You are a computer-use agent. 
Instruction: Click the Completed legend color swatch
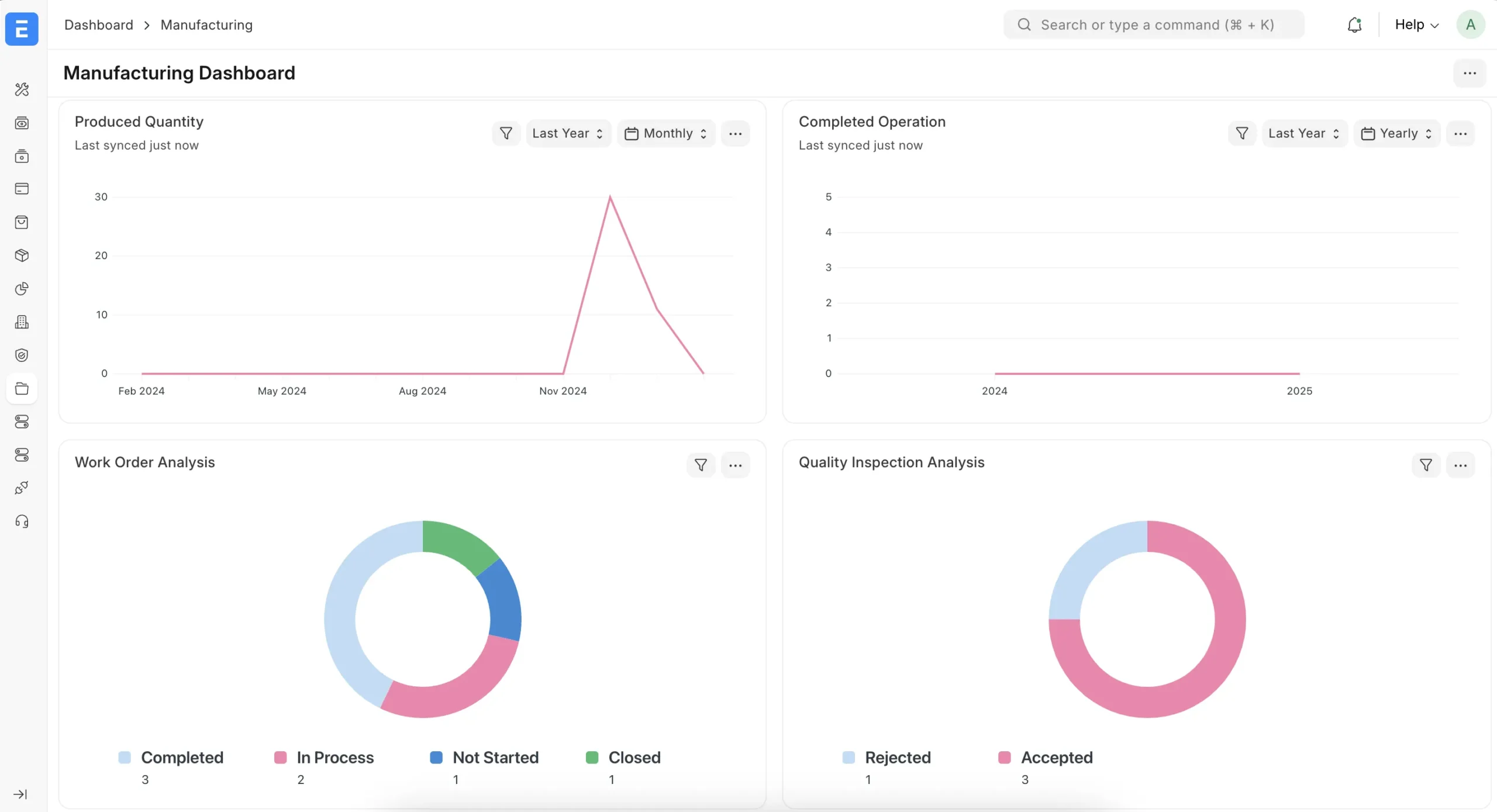(125, 758)
